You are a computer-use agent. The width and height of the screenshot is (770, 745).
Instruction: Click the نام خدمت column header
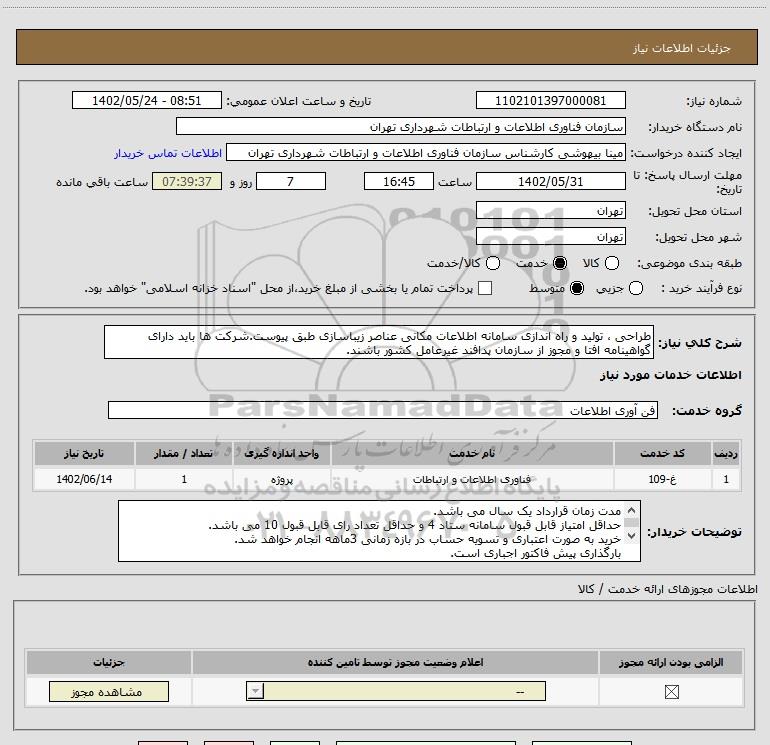click(x=472, y=453)
